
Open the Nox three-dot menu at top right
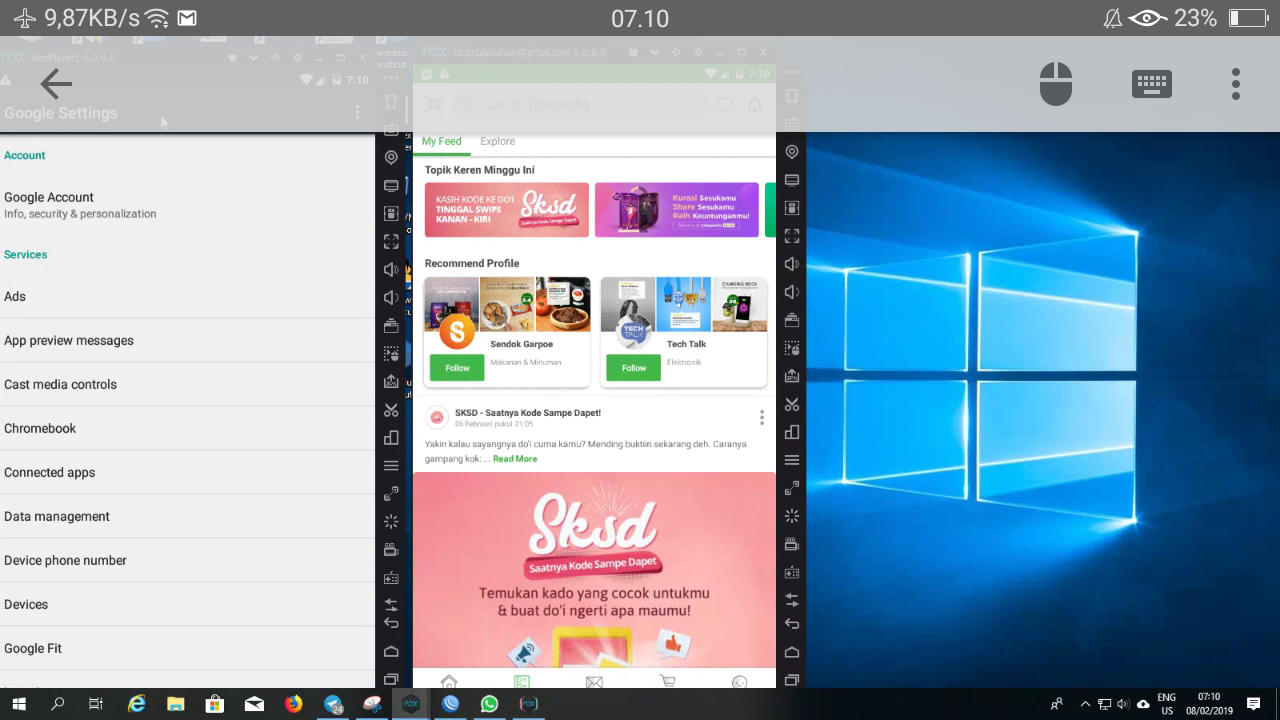point(1236,84)
